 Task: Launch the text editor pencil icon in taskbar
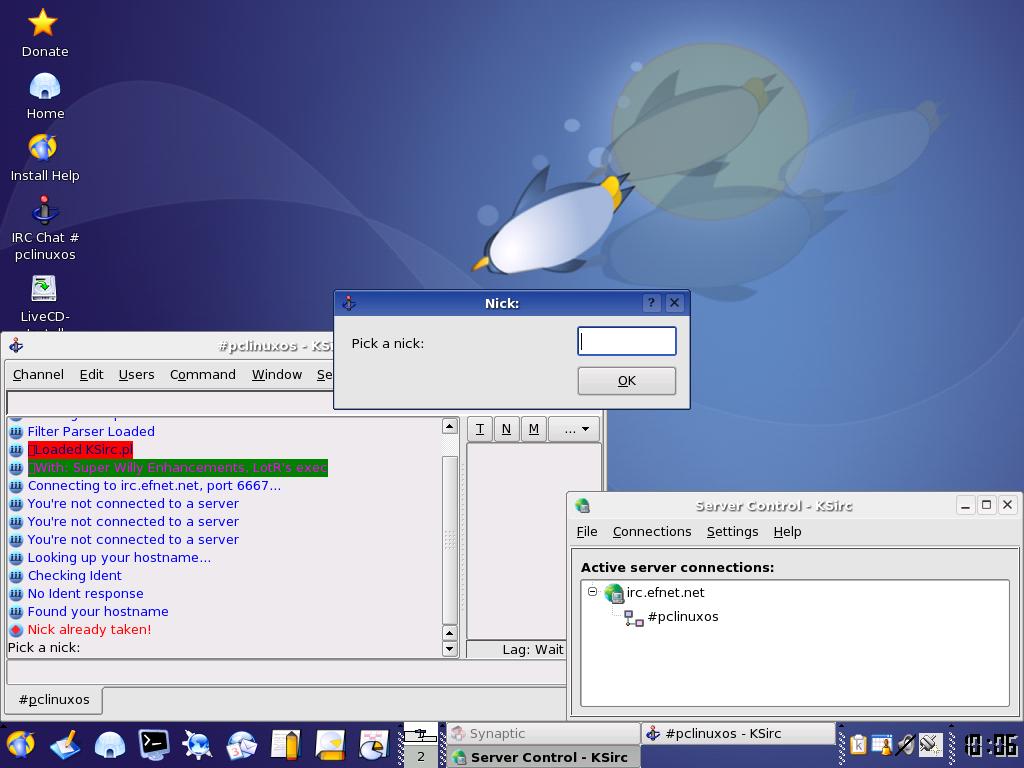tap(65, 744)
